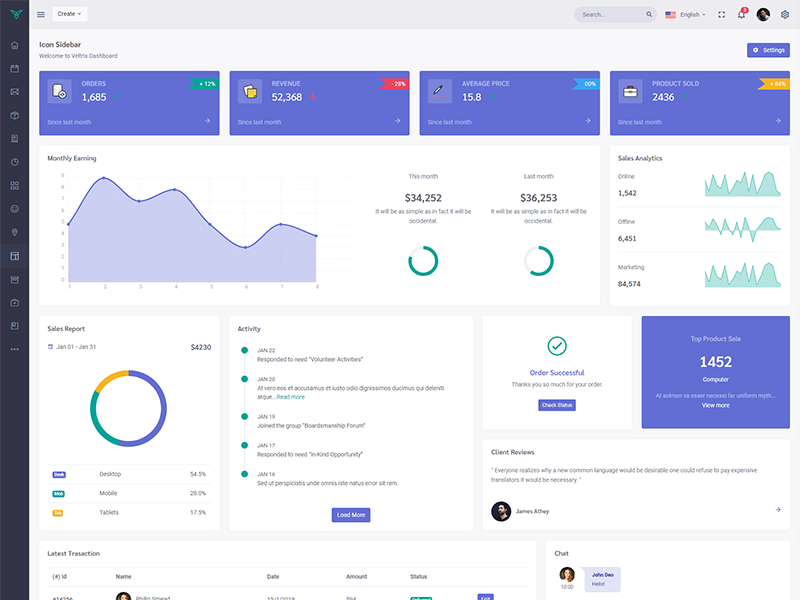
Task: Open the calendar icon in the sidebar
Action: pyautogui.click(x=14, y=69)
